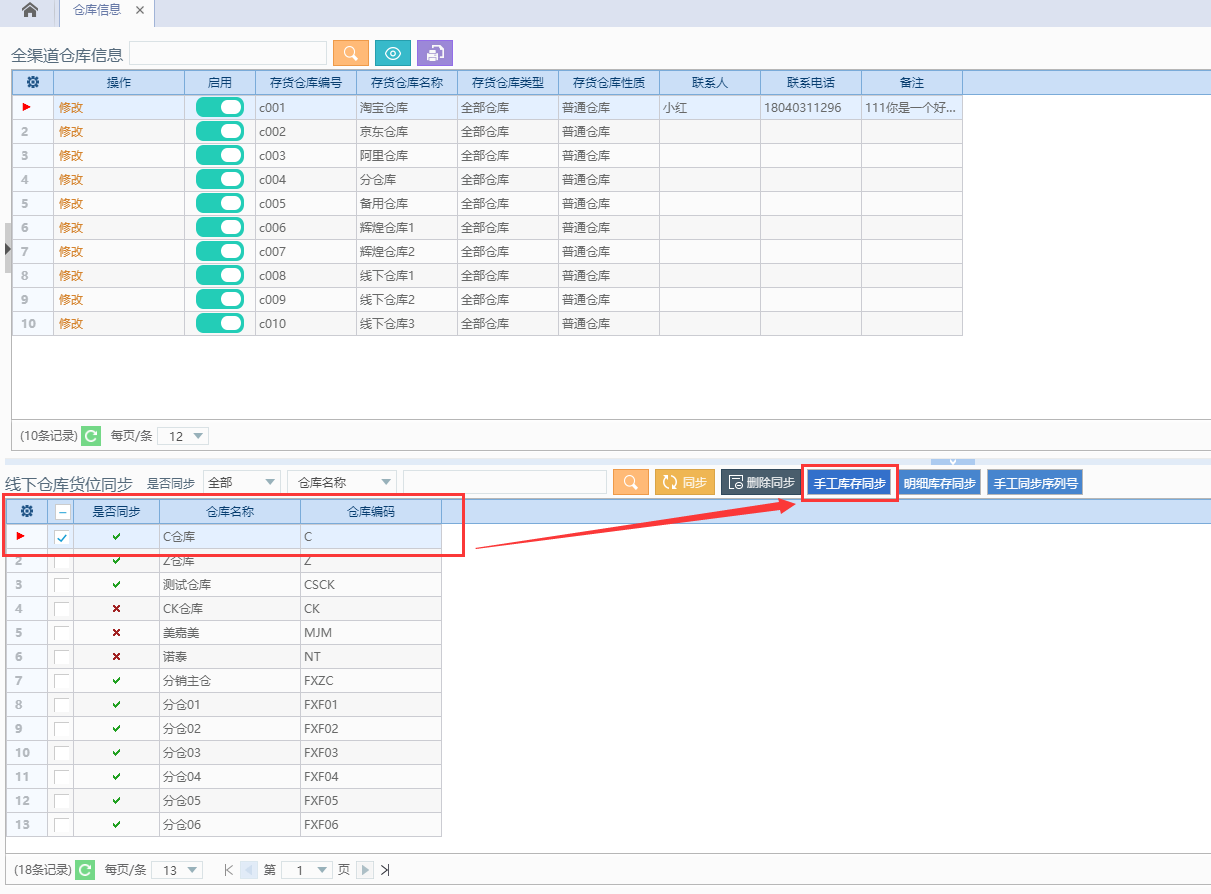Uncheck the C仓库 row checkbox
The height and width of the screenshot is (894, 1211).
(x=62, y=537)
